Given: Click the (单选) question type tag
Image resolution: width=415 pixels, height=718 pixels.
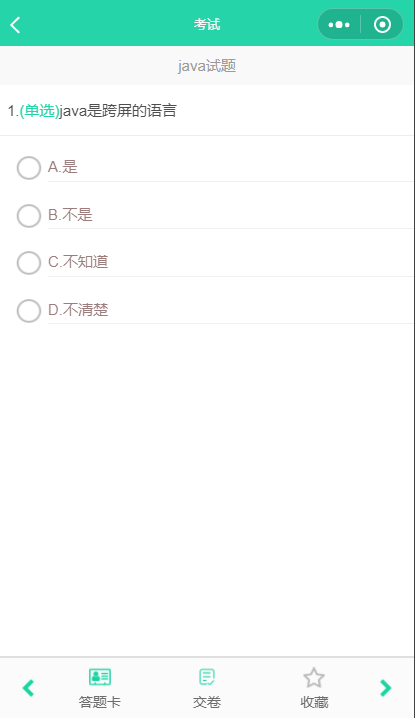Looking at the screenshot, I should 39,111.
